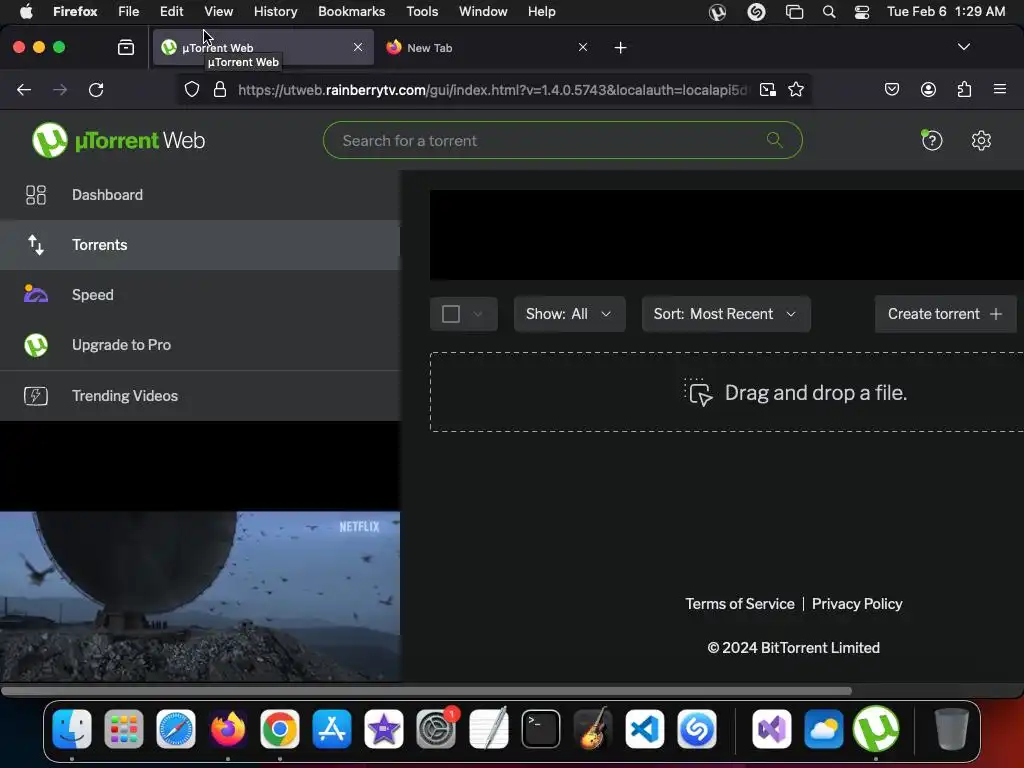Close the New Tab tab
1024x768 pixels.
point(583,47)
